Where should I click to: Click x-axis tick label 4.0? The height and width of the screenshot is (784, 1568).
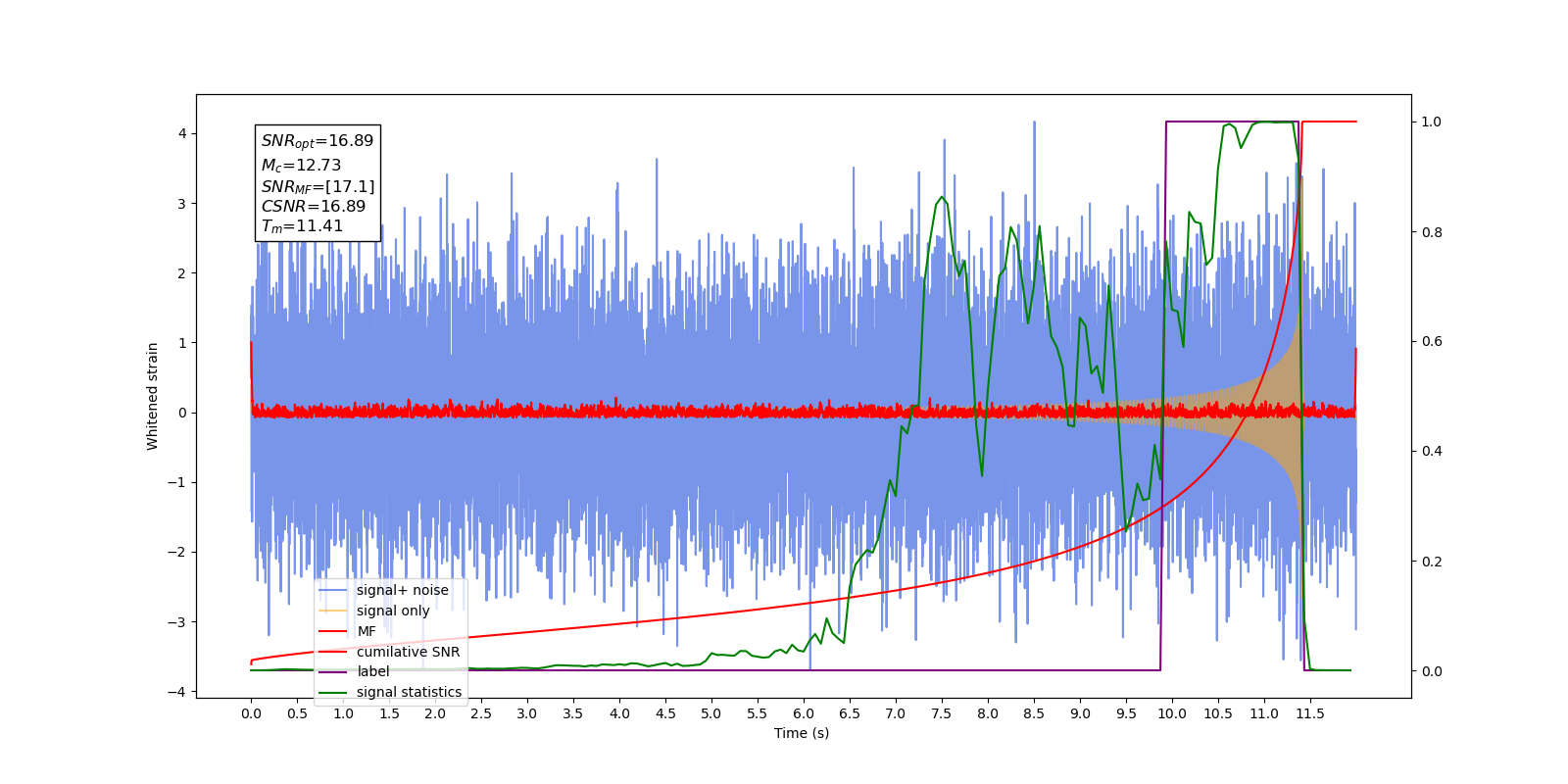(x=619, y=713)
